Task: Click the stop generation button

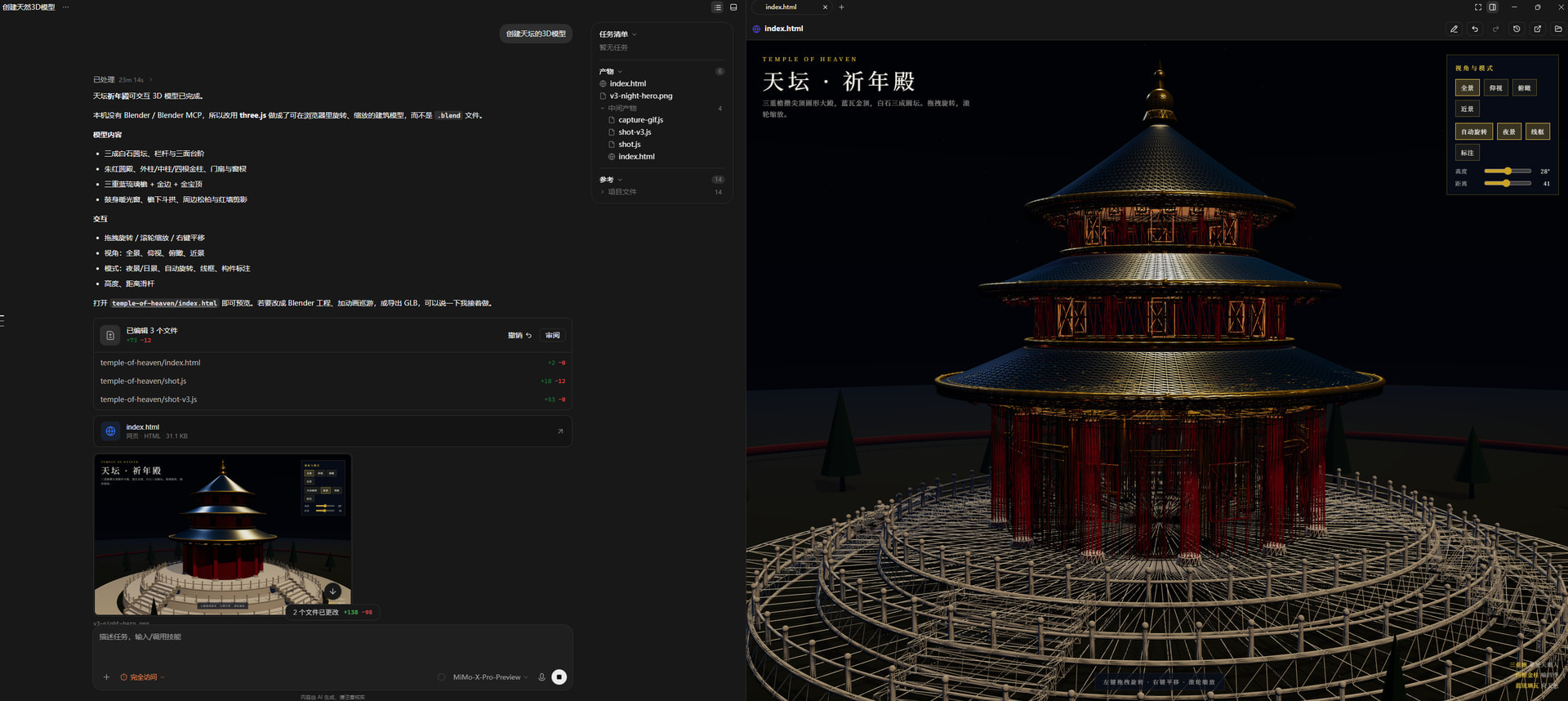Action: click(559, 677)
